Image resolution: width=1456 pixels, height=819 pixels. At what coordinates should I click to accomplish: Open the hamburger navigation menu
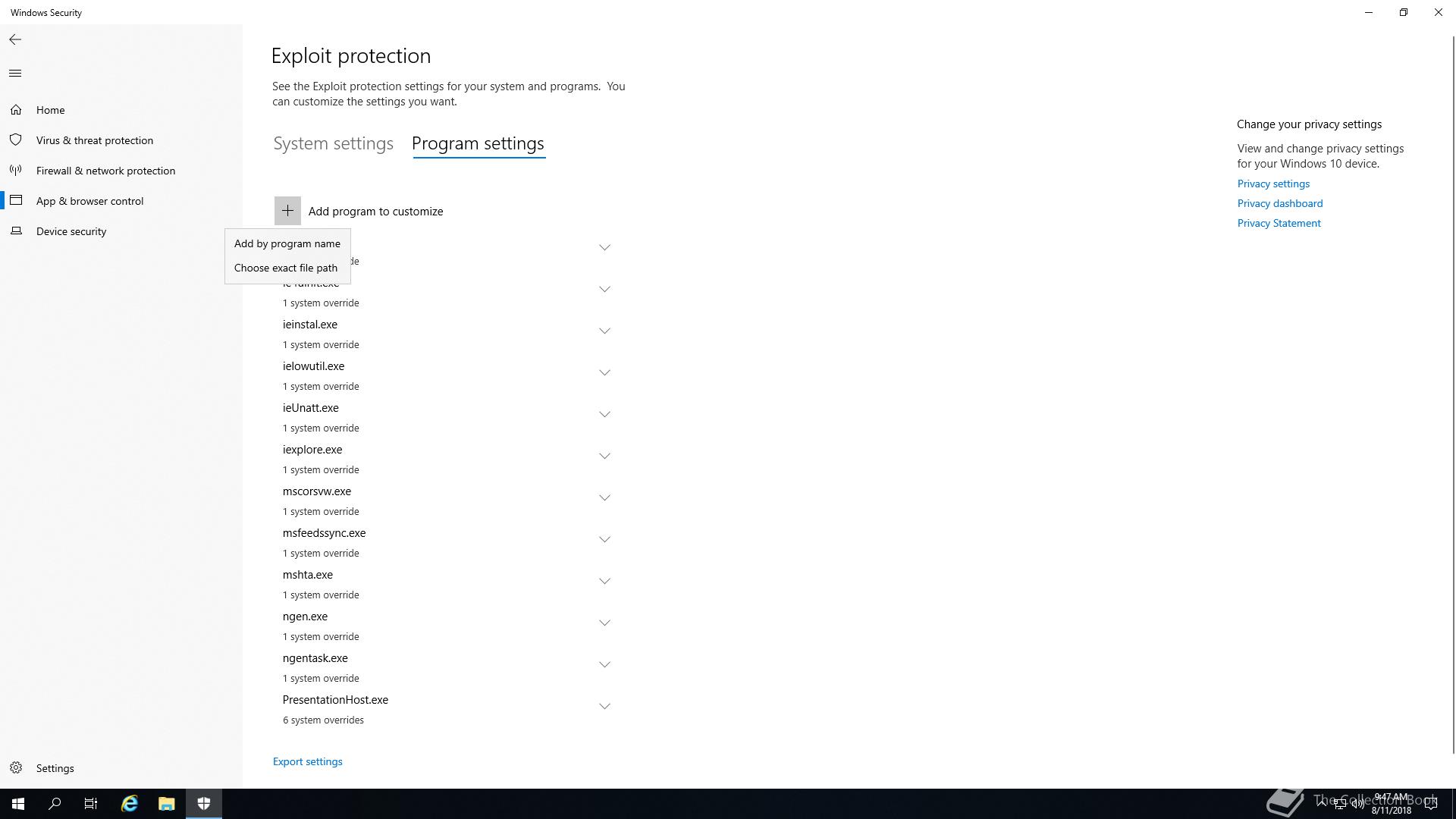coord(15,74)
